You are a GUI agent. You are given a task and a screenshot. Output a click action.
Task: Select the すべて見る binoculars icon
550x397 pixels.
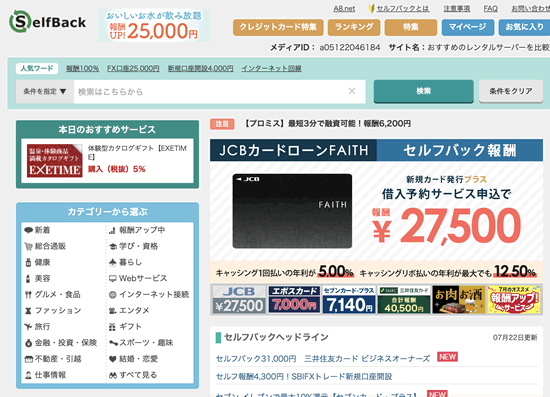pyautogui.click(x=113, y=375)
